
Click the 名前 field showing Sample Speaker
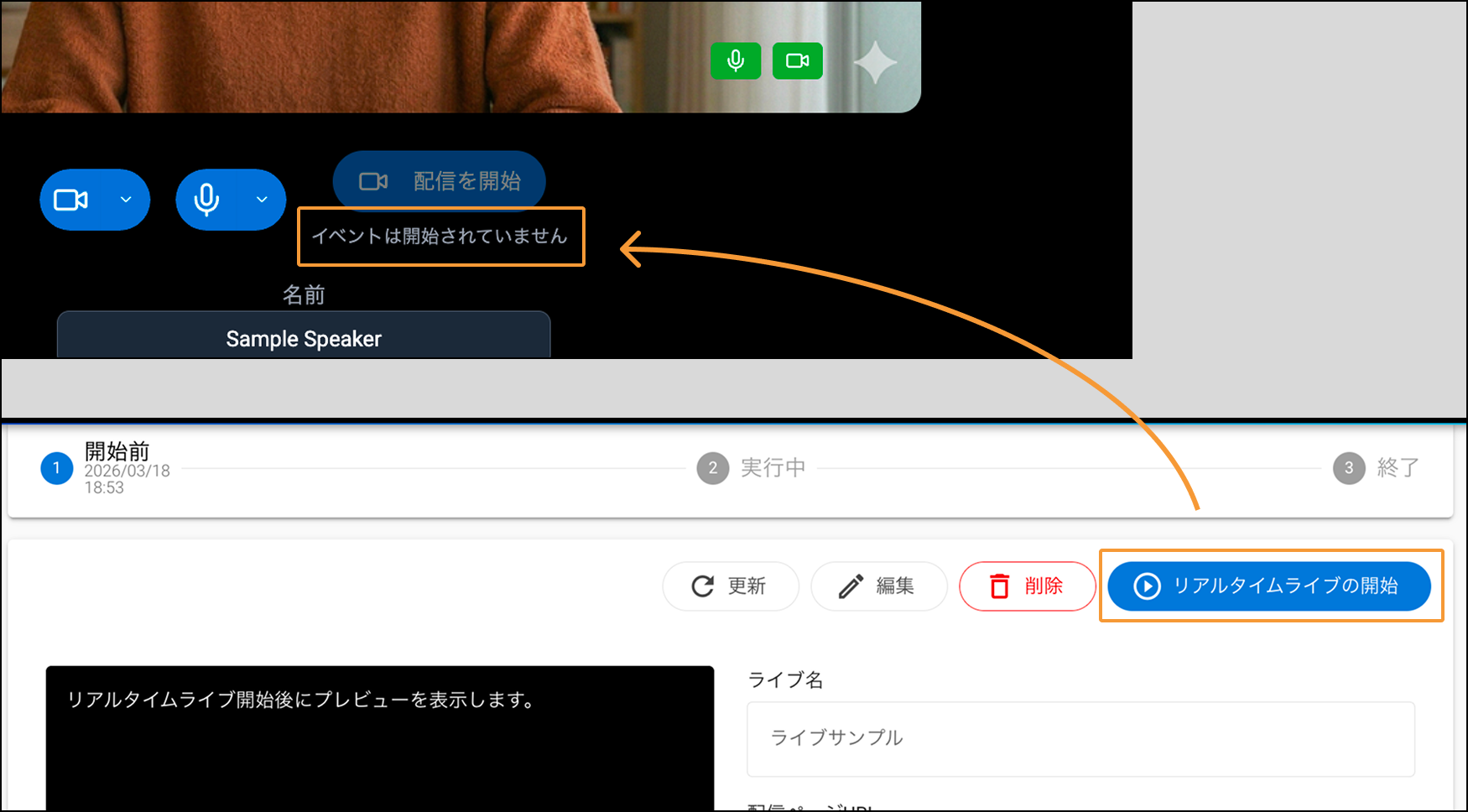point(304,338)
